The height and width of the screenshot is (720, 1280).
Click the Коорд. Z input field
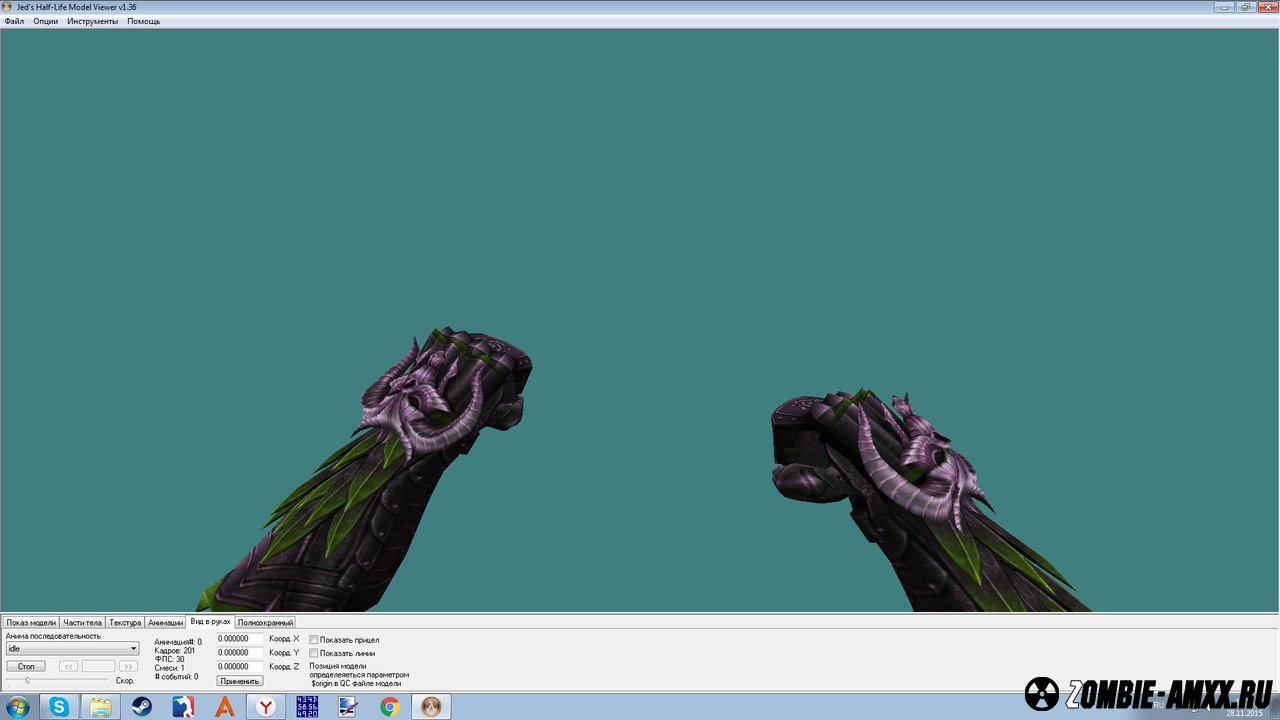[241, 667]
